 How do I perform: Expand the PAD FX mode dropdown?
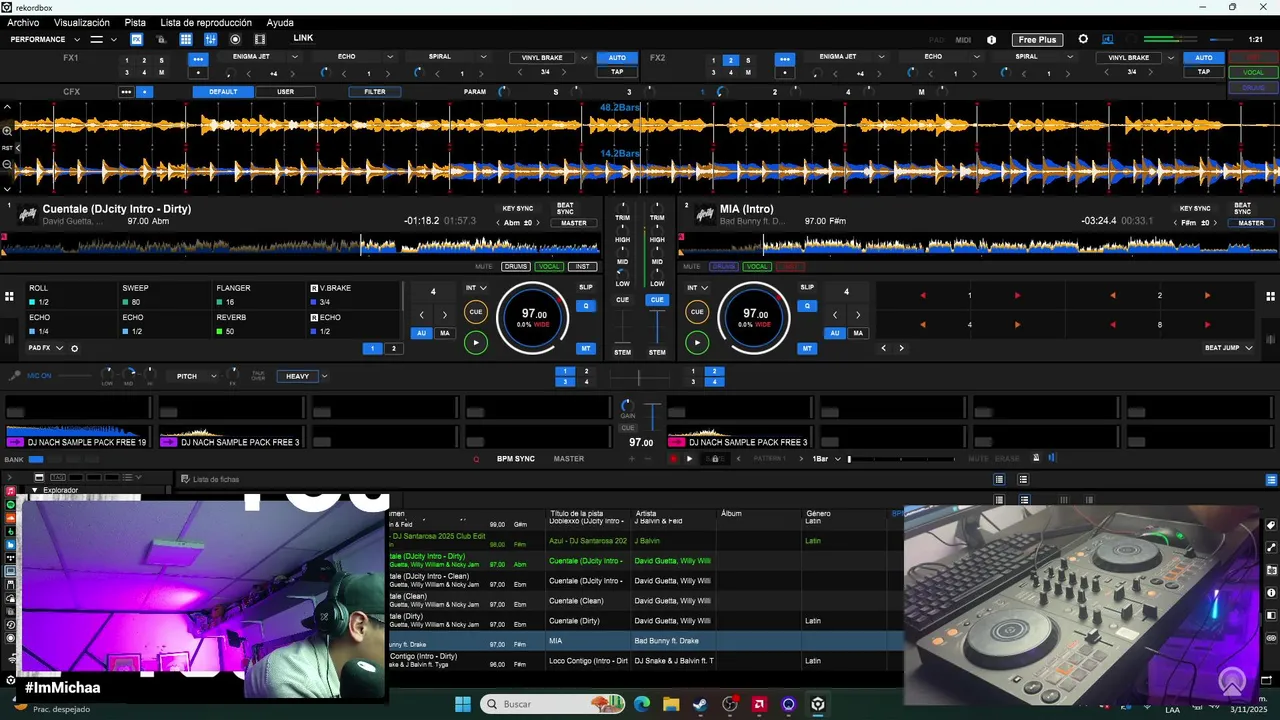click(x=59, y=348)
